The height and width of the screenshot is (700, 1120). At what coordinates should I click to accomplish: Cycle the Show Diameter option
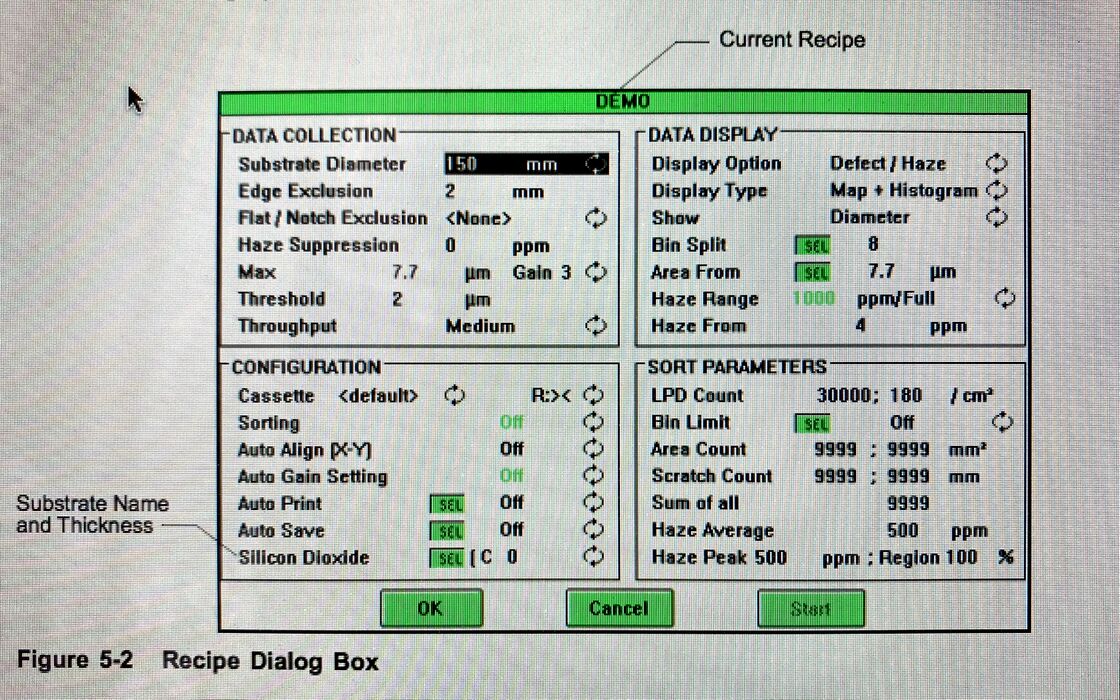pyautogui.click(x=996, y=218)
